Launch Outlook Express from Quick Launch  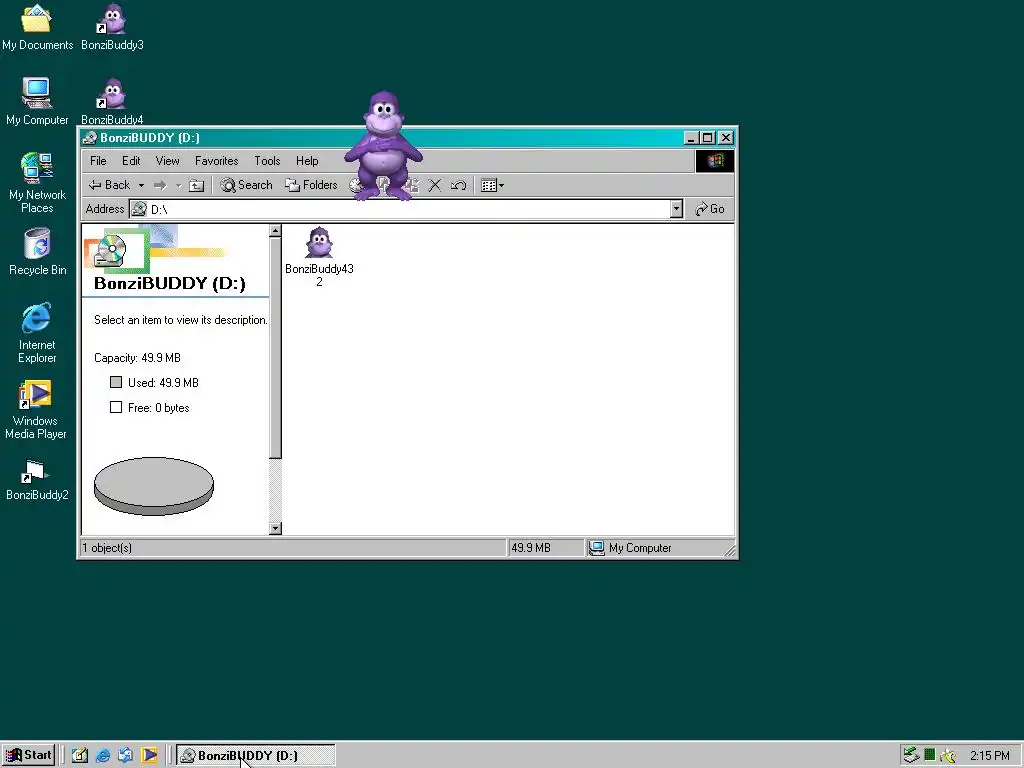[x=125, y=756]
